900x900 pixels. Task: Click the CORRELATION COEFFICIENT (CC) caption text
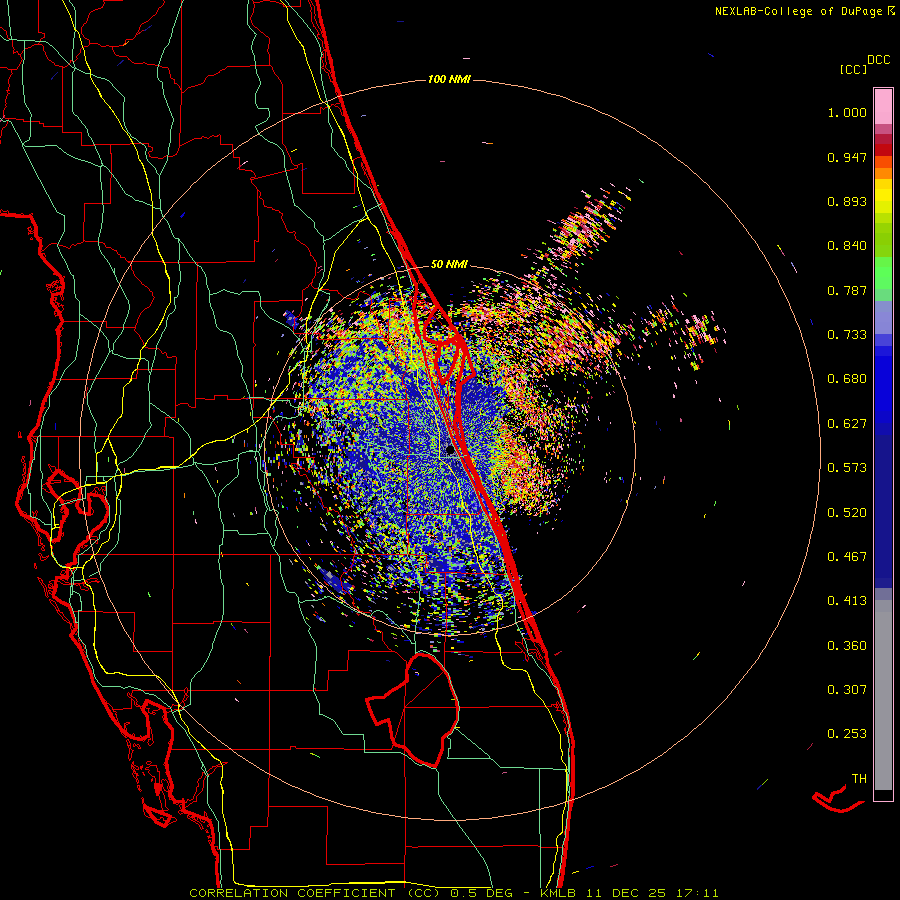click(314, 893)
